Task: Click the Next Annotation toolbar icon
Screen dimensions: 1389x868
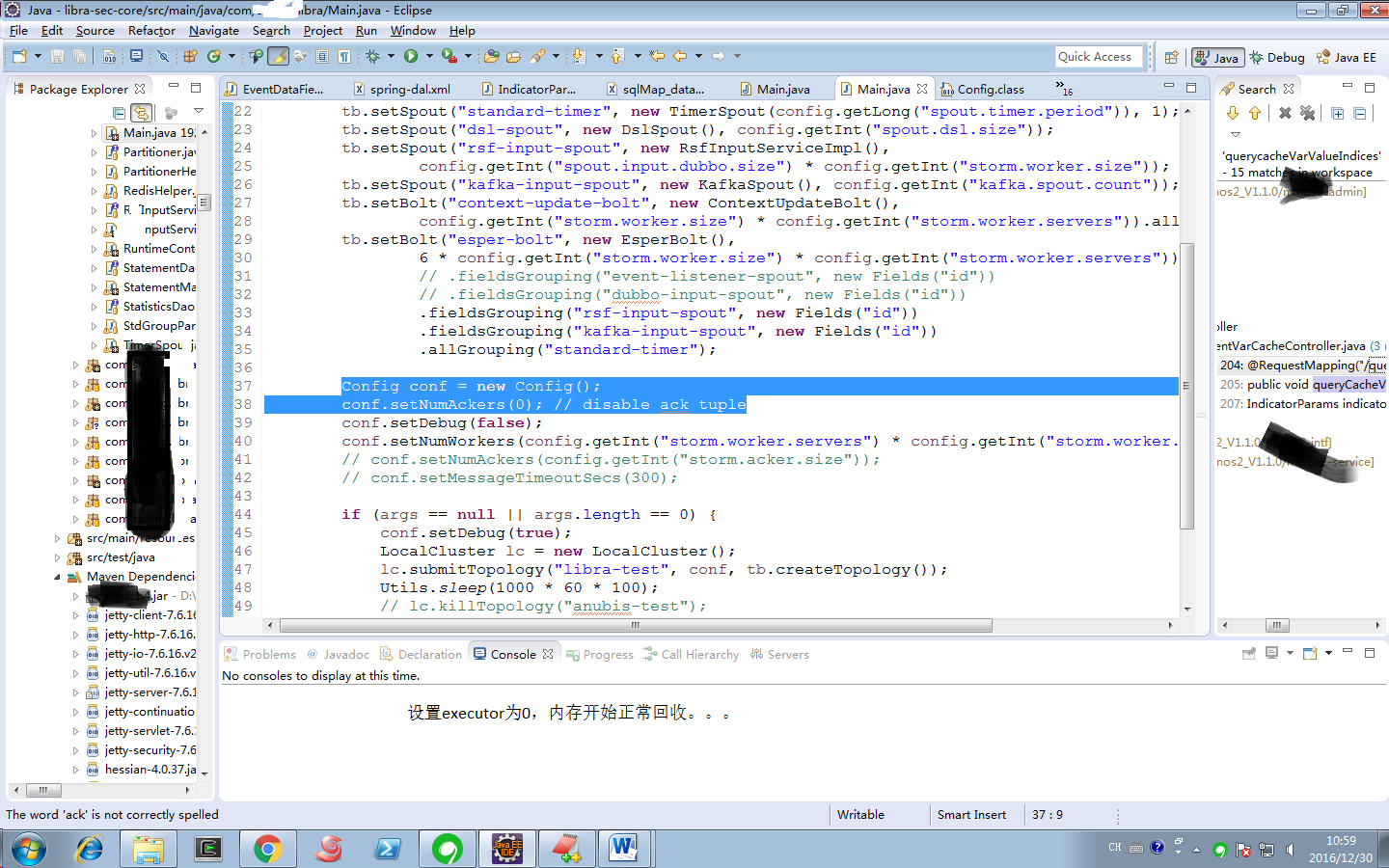Action: coord(579,57)
